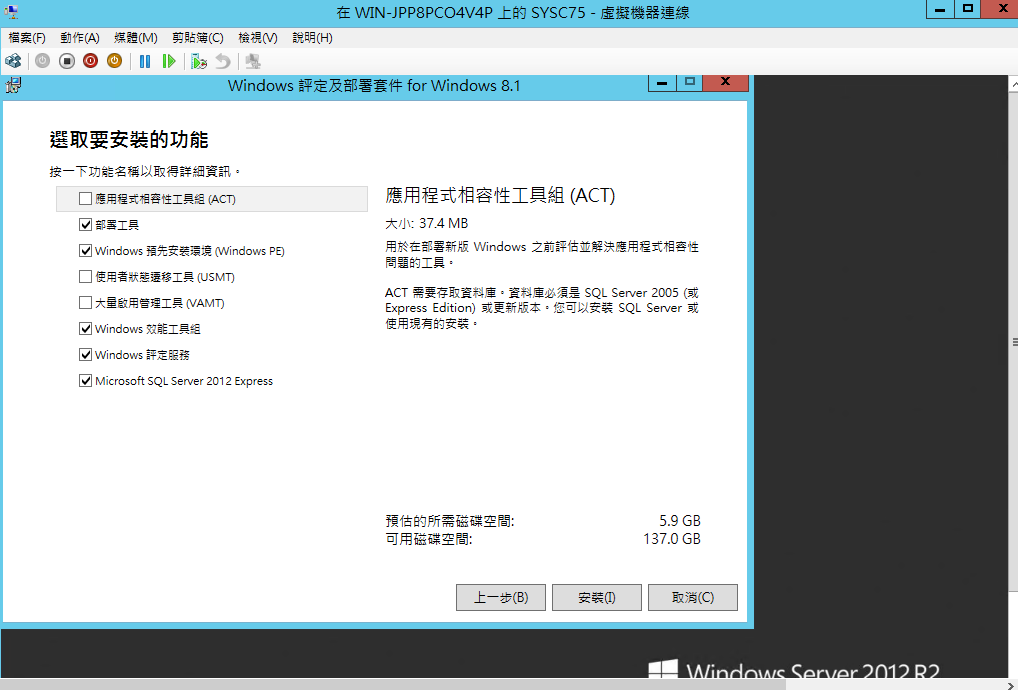Minimize the Windows ADK setup dialog
Viewport: 1018px width, 690px height.
click(662, 82)
